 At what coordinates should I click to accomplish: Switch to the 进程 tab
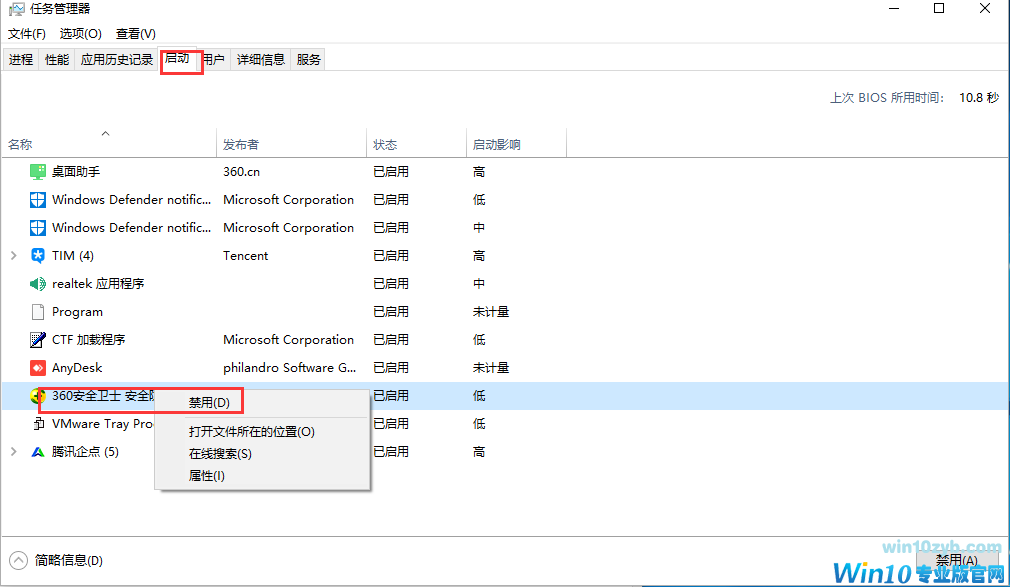pyautogui.click(x=20, y=58)
